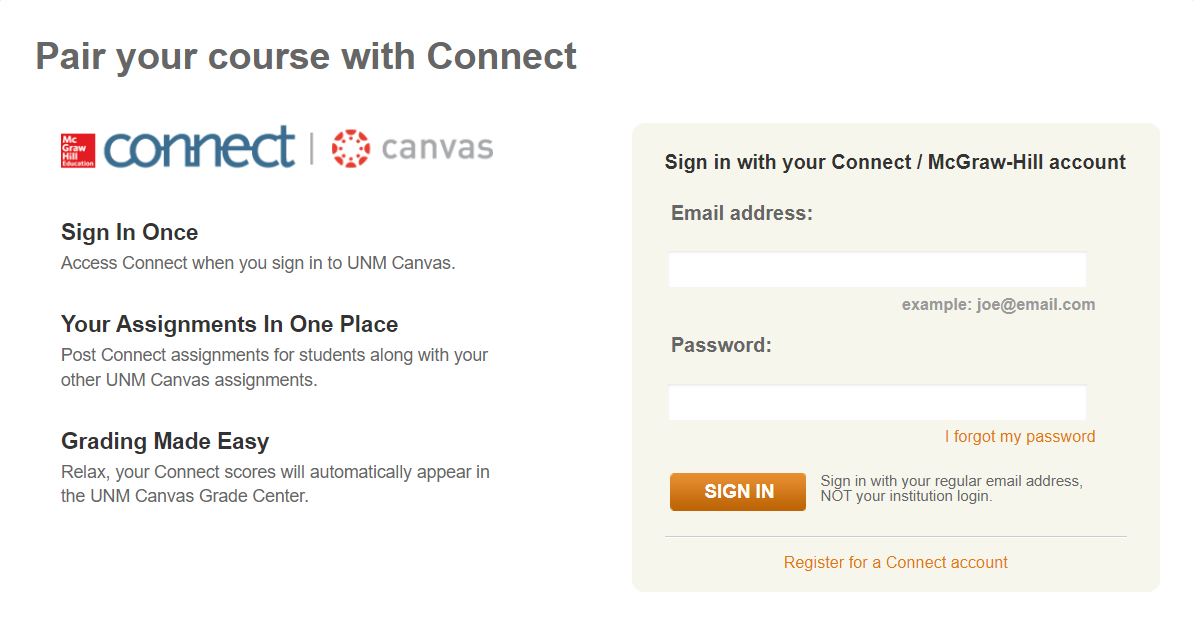The image size is (1194, 617).
Task: Click the McGraw Hill Education red logo
Action: [78, 150]
